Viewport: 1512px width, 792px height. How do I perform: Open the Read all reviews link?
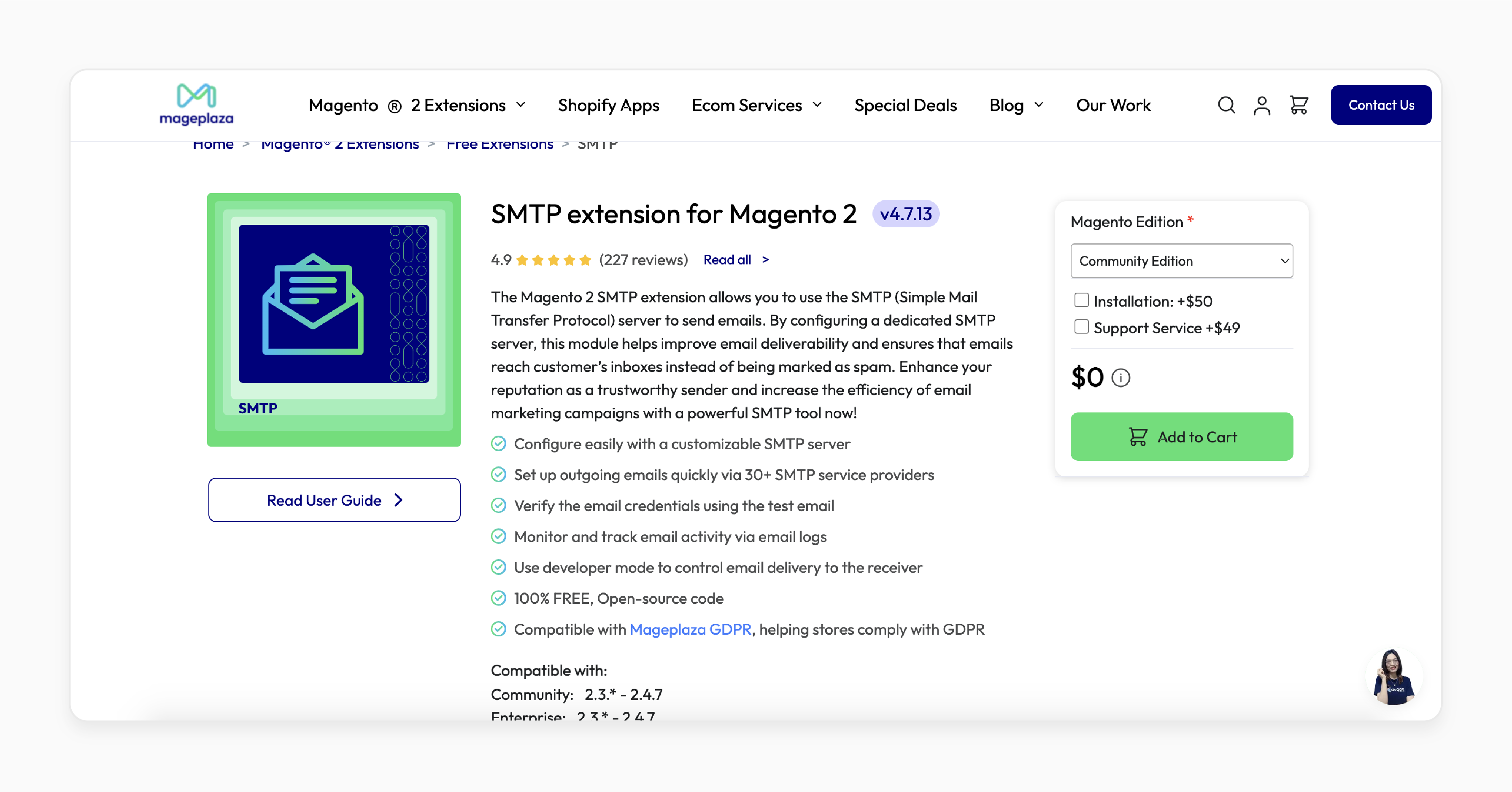point(736,260)
